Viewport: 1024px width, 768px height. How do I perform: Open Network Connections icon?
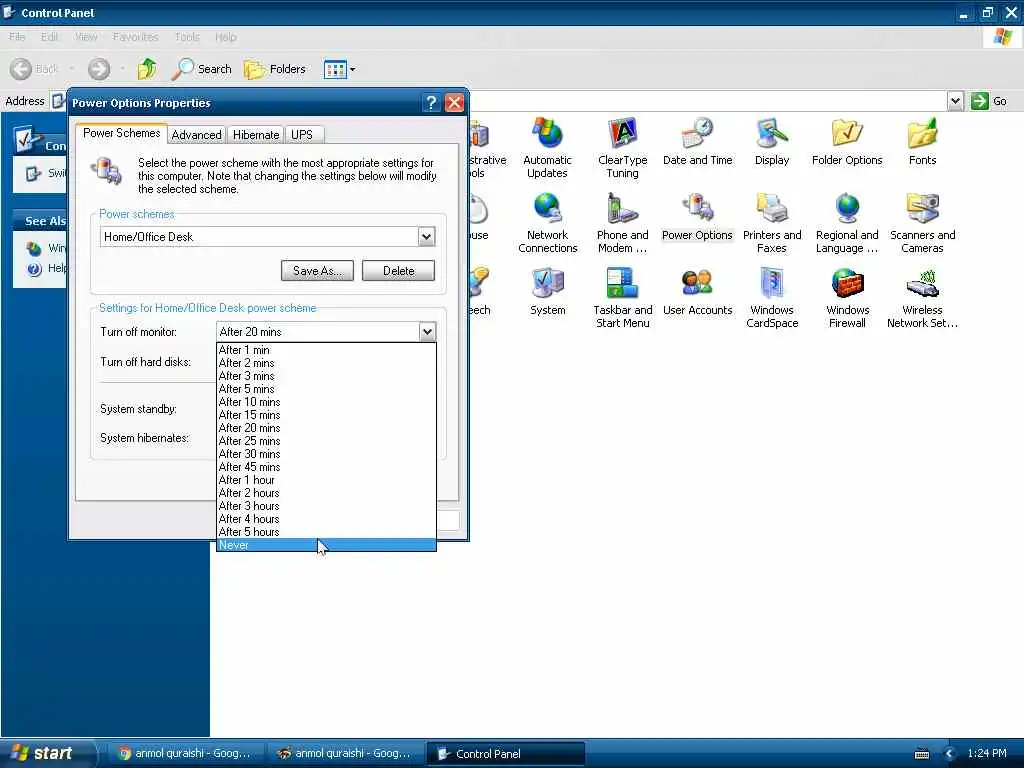coord(547,223)
